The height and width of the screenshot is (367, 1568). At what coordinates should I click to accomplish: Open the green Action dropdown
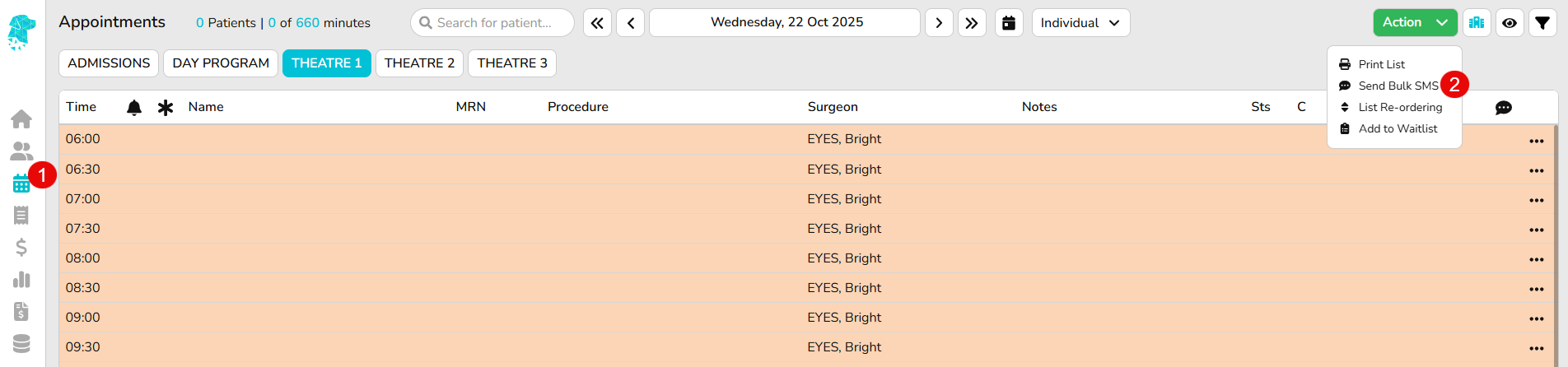[1415, 23]
